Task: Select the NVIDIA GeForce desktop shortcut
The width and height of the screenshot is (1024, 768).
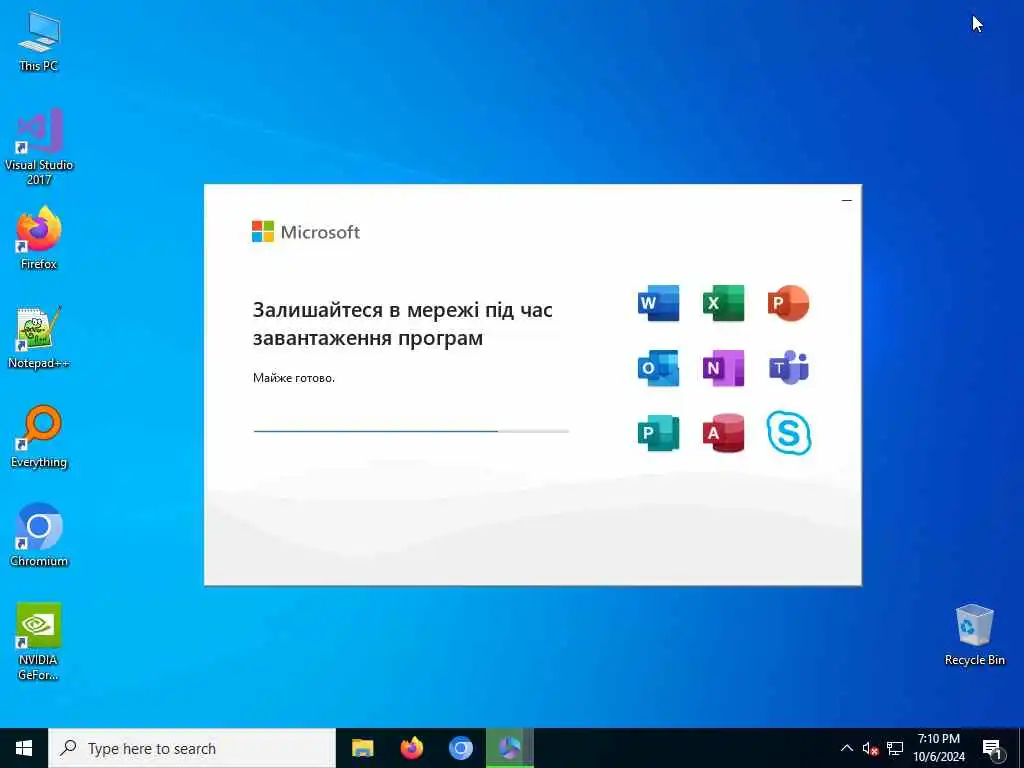Action: (39, 642)
